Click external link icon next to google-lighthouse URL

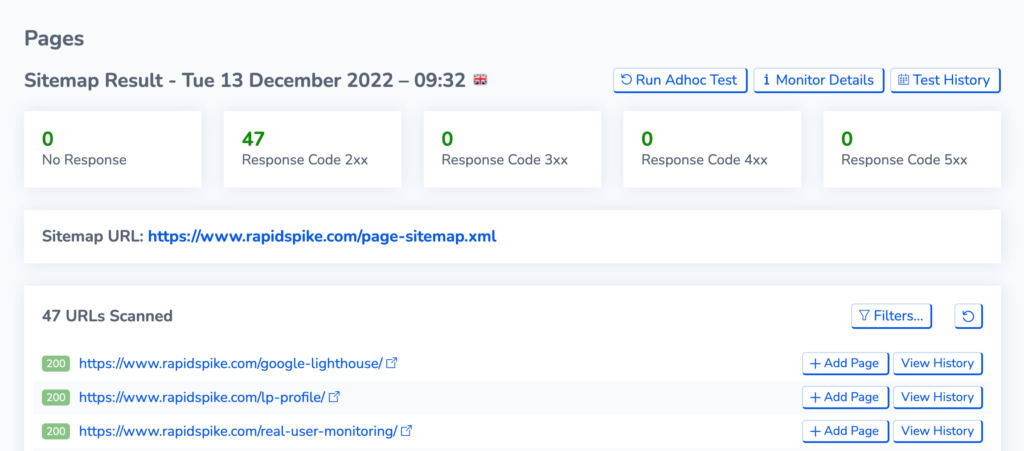coord(392,363)
